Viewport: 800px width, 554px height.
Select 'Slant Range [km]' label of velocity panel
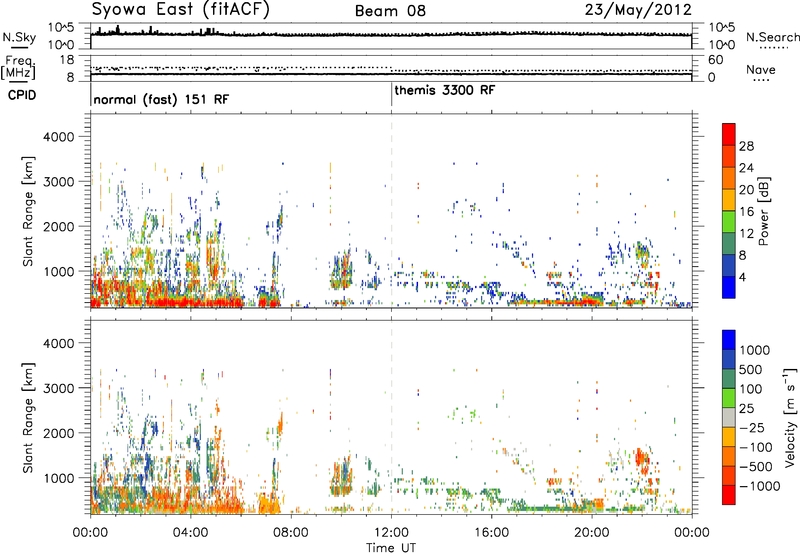coord(28,417)
